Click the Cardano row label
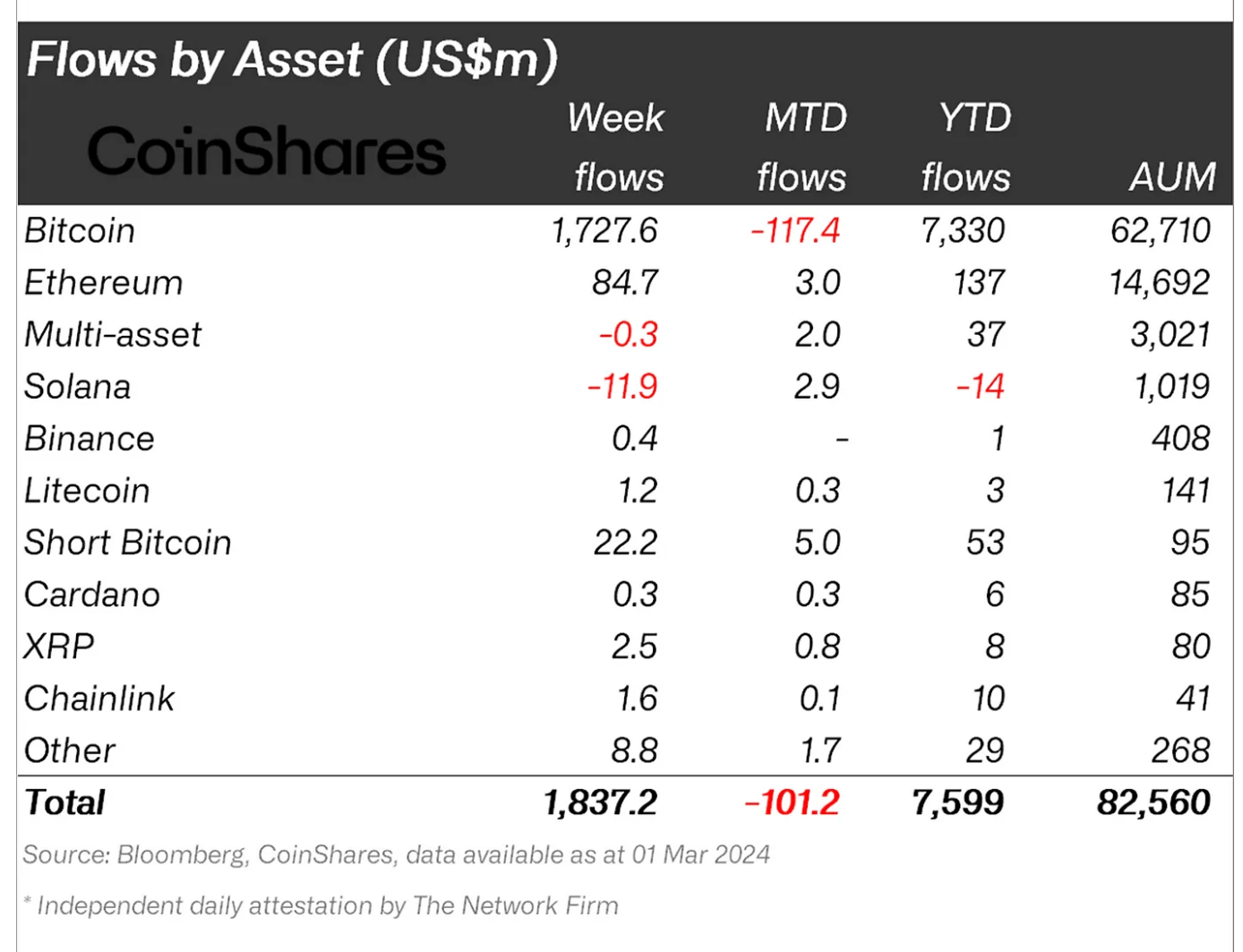The image size is (1243, 952). click(x=92, y=595)
